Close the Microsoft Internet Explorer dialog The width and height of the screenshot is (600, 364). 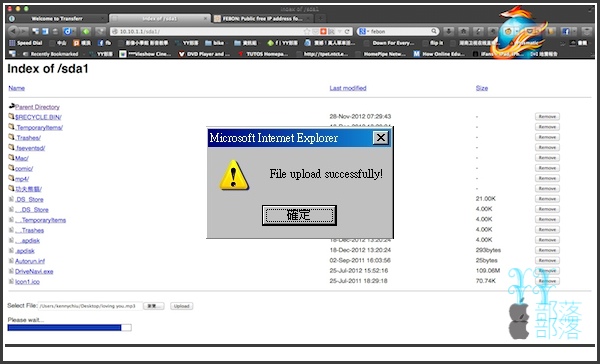381,138
